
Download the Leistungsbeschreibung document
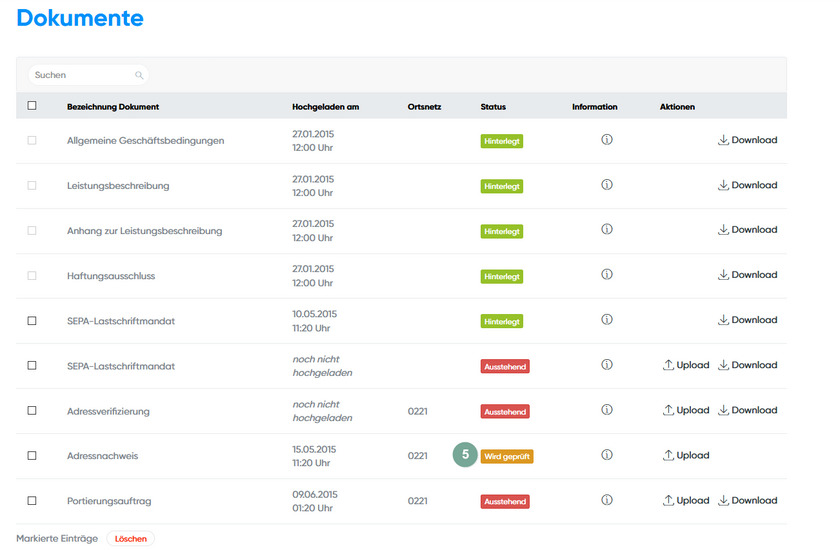(747, 185)
